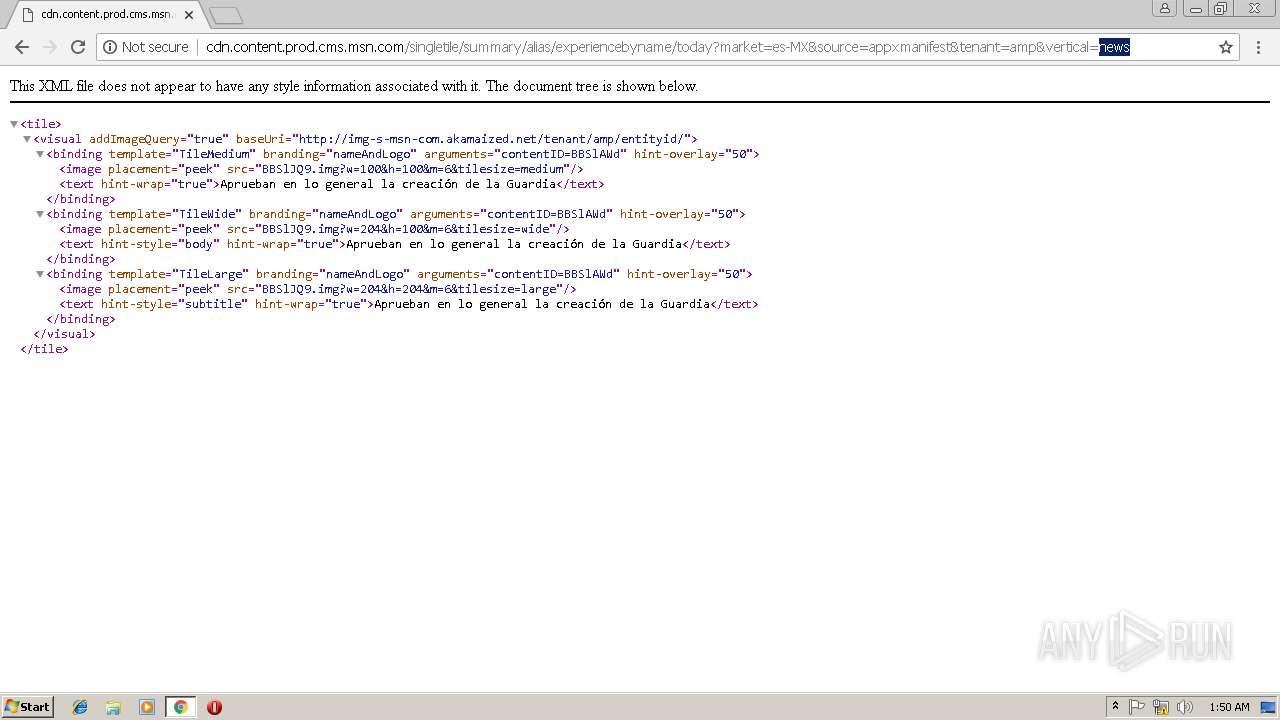
Task: Click the browser forward arrow
Action: point(50,47)
